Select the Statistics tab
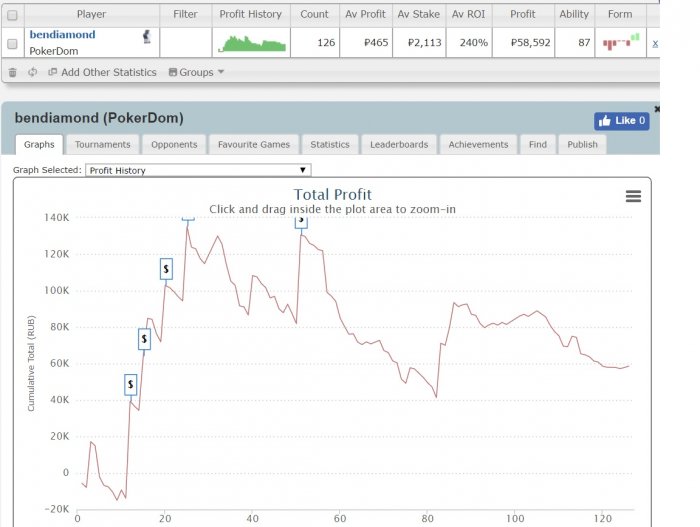The height and width of the screenshot is (527, 700). [330, 144]
